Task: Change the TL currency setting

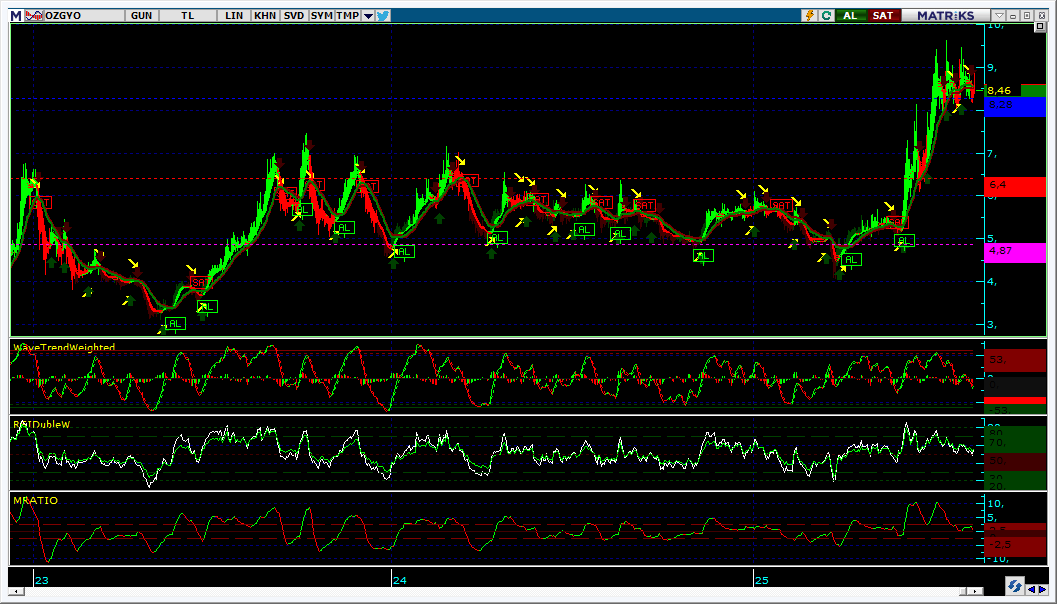Action: (x=187, y=15)
